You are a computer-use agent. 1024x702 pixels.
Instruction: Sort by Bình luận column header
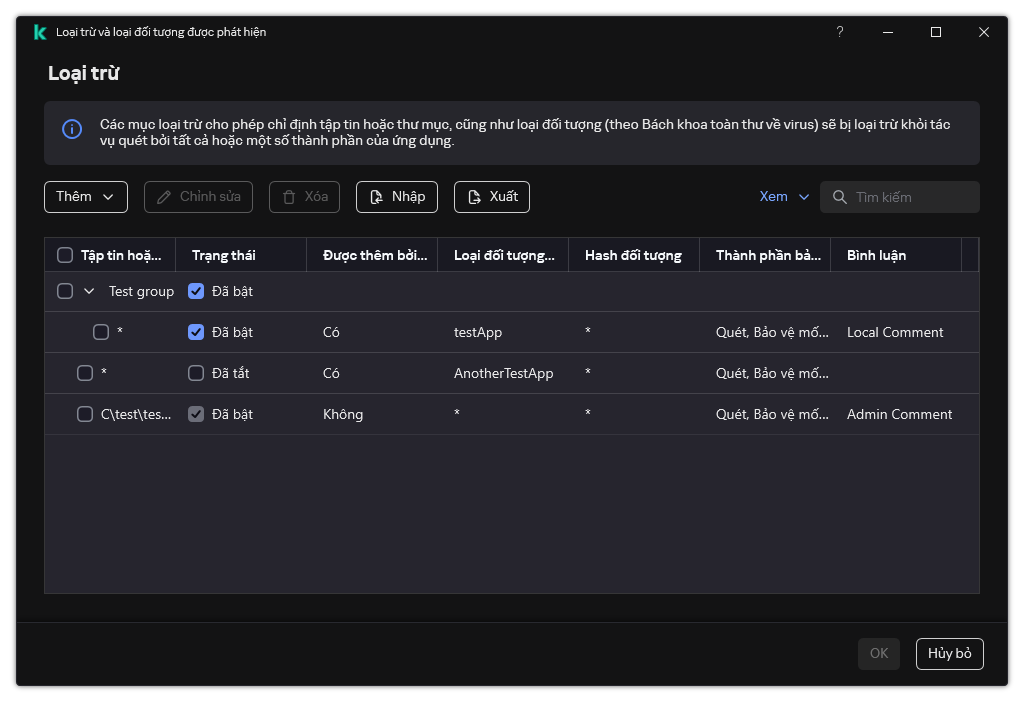pyautogui.click(x=876, y=255)
